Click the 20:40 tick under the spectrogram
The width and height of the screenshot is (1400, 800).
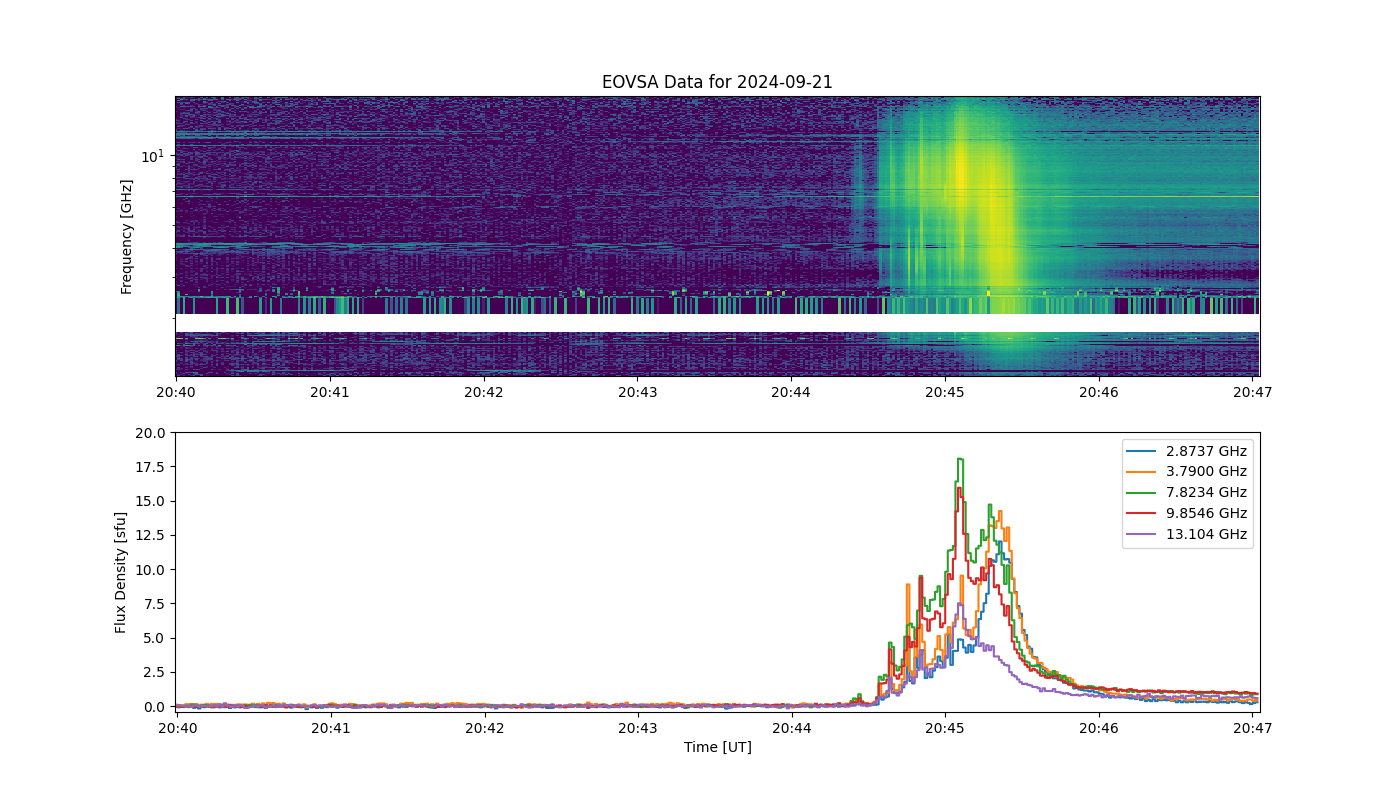[x=176, y=394]
